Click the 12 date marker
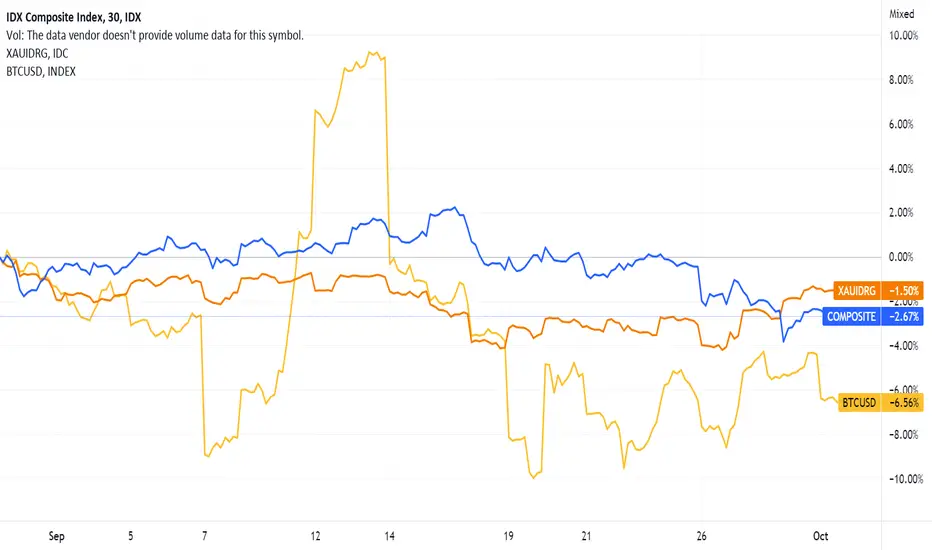The image size is (932, 550). tap(315, 536)
